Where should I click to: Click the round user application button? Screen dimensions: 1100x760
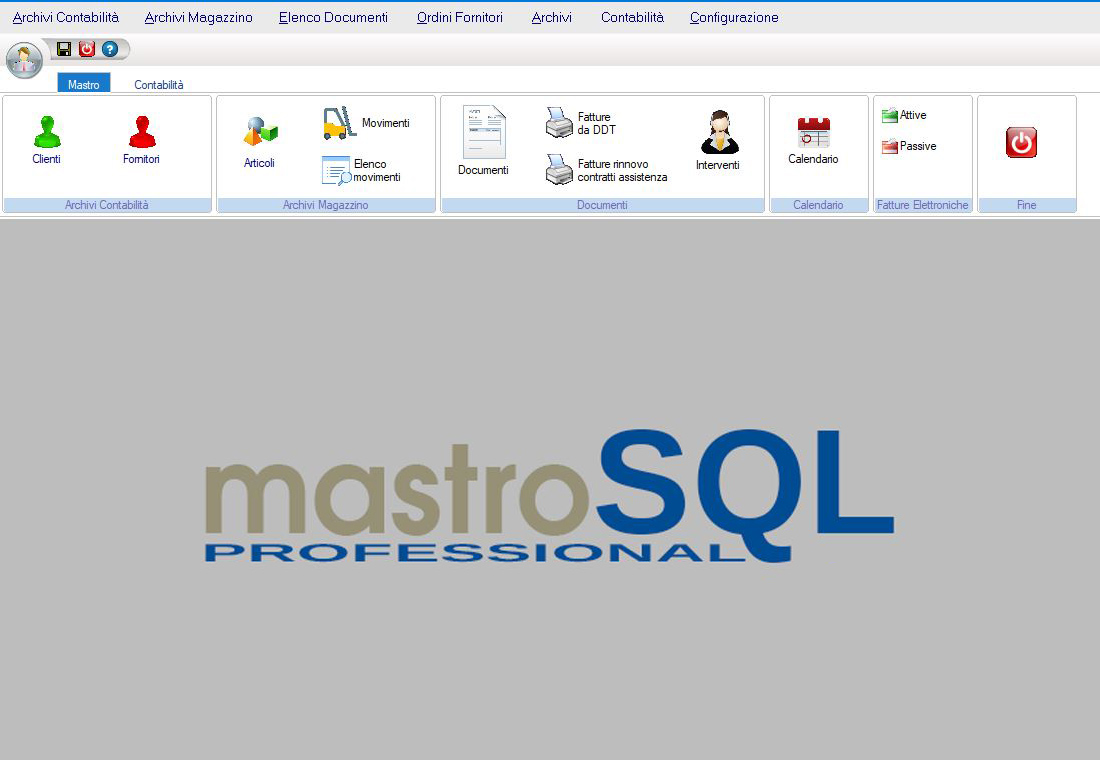tap(25, 60)
